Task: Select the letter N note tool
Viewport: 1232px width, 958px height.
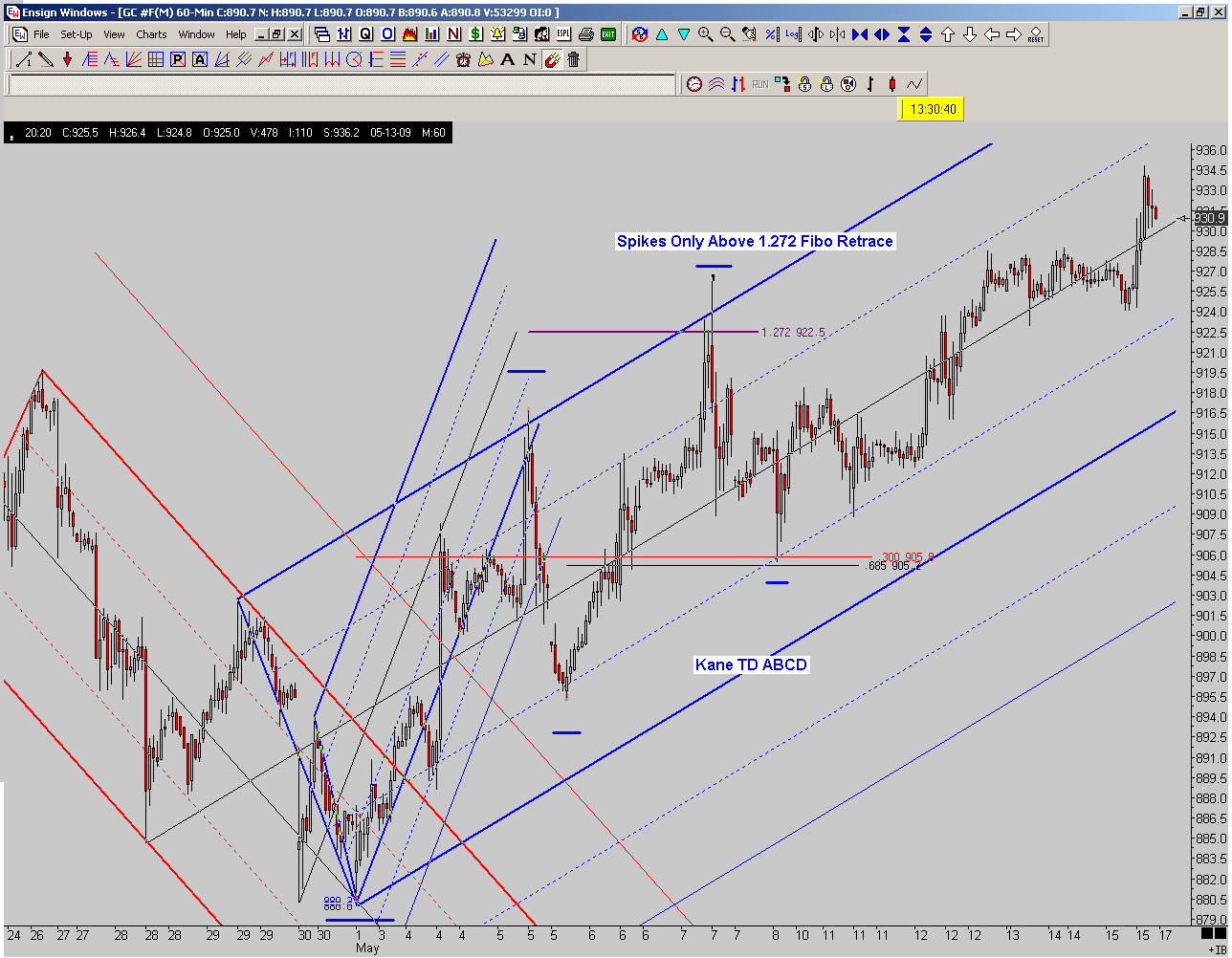Action: pos(530,59)
